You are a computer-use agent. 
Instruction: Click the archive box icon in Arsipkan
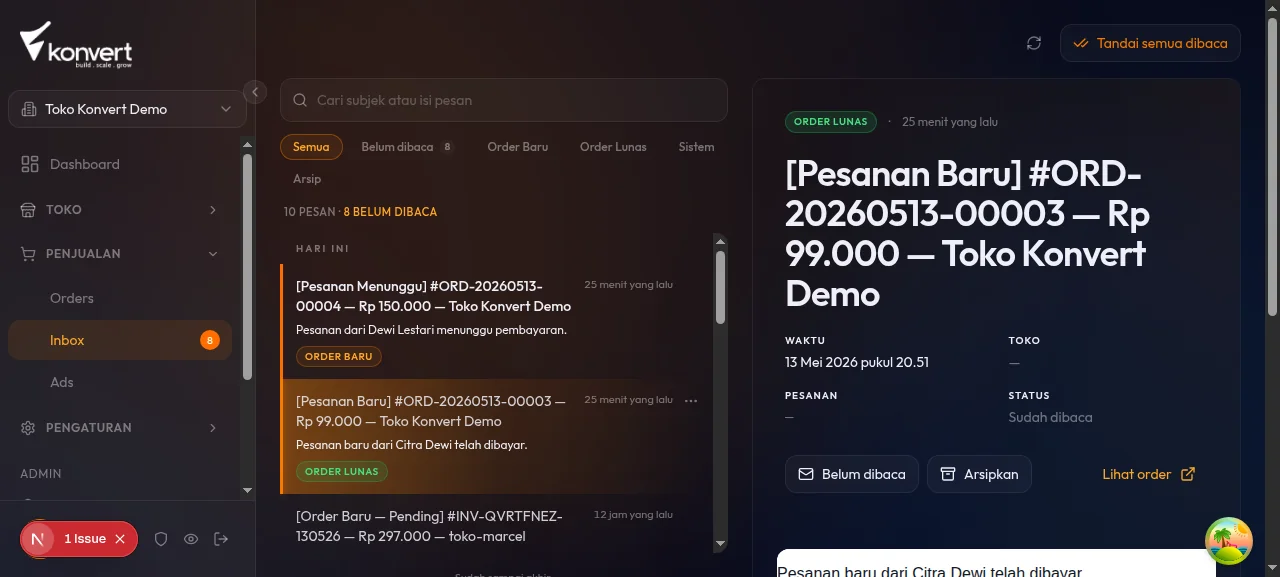coord(948,474)
